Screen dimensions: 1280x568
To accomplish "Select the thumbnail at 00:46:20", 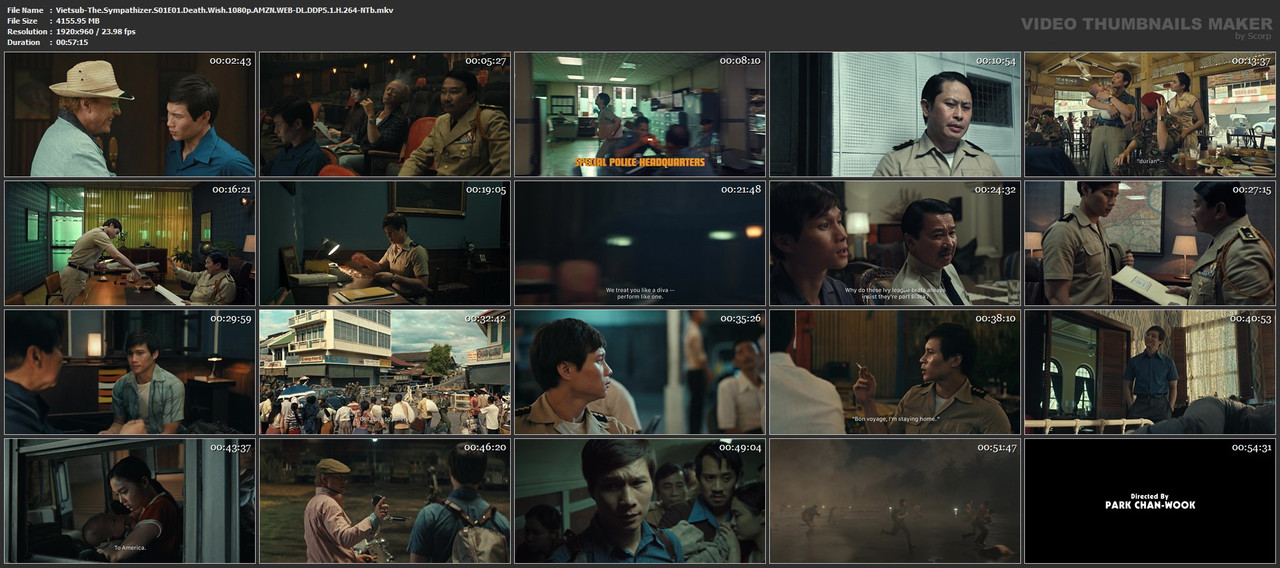I will click(385, 501).
